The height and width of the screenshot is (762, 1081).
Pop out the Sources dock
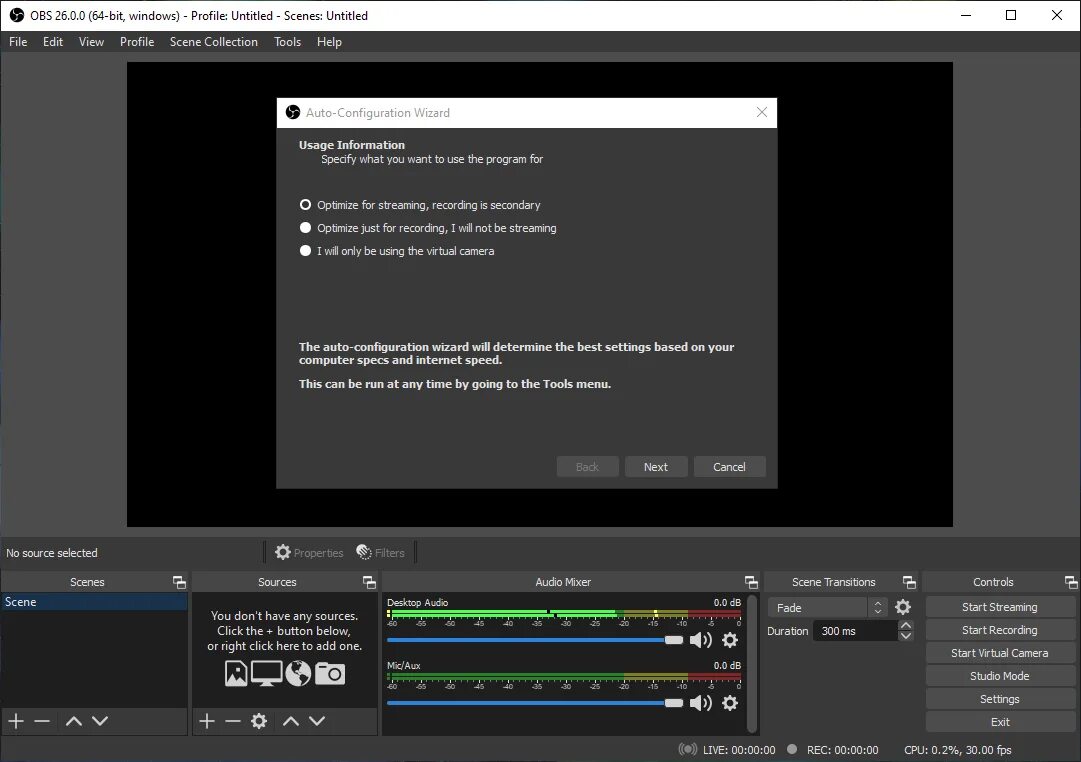tap(370, 582)
